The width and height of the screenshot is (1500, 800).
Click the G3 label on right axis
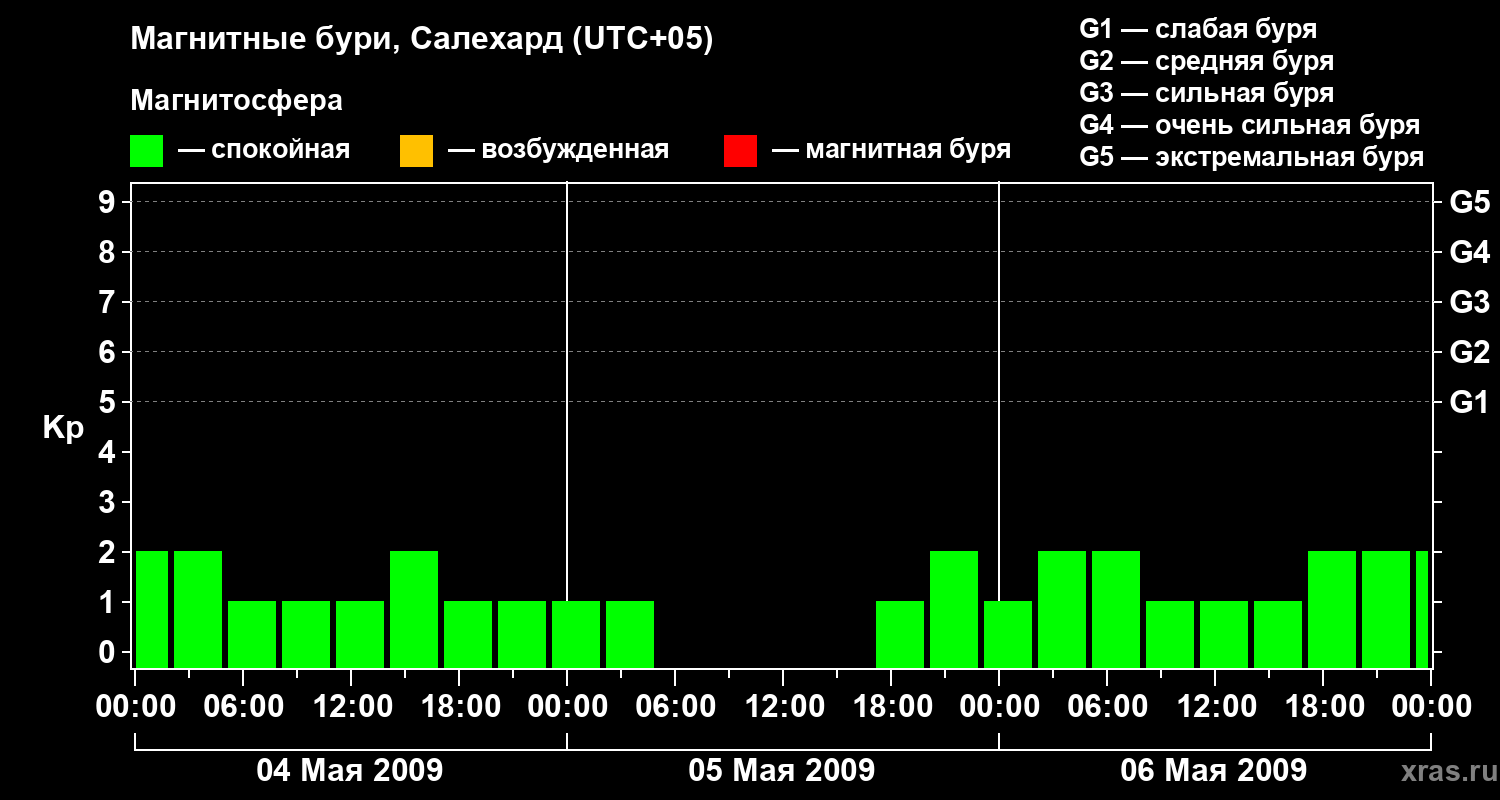coord(1470,302)
